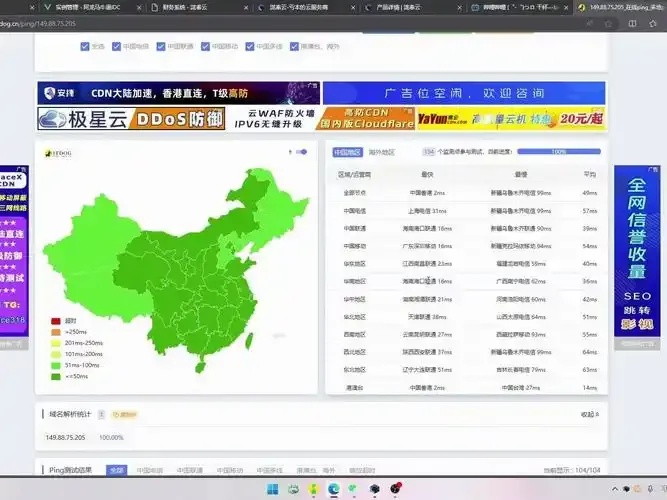Click the microphone icon in system tray
The width and height of the screenshot is (667, 500).
(650, 489)
